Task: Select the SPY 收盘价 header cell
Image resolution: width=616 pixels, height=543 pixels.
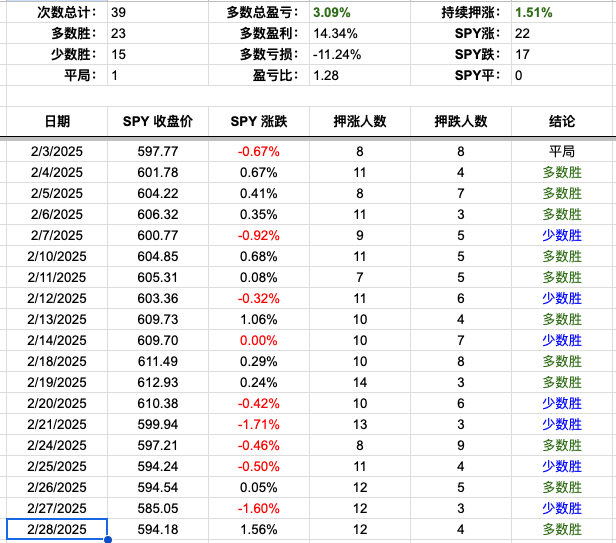Action: (157, 121)
